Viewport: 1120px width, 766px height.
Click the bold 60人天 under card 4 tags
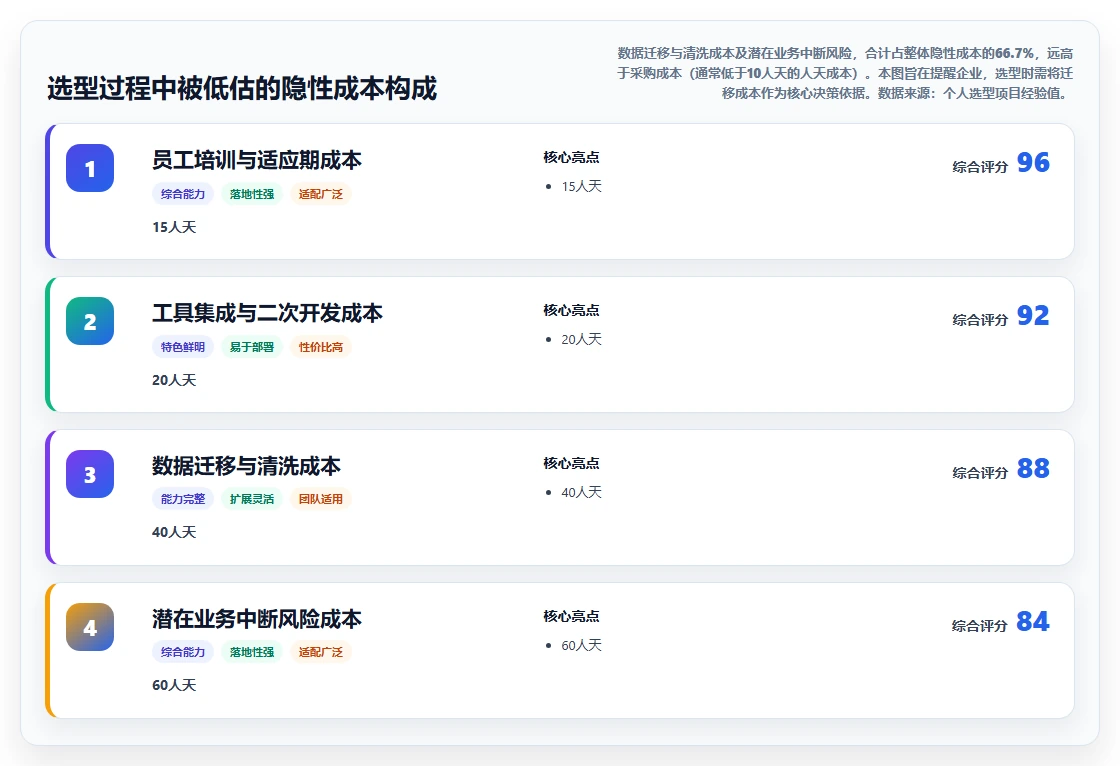[174, 685]
